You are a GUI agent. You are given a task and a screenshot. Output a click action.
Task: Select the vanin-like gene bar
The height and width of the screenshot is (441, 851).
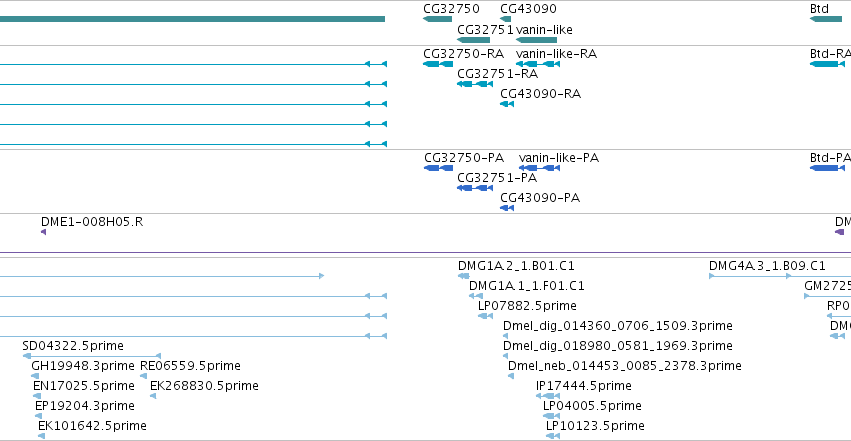536,40
